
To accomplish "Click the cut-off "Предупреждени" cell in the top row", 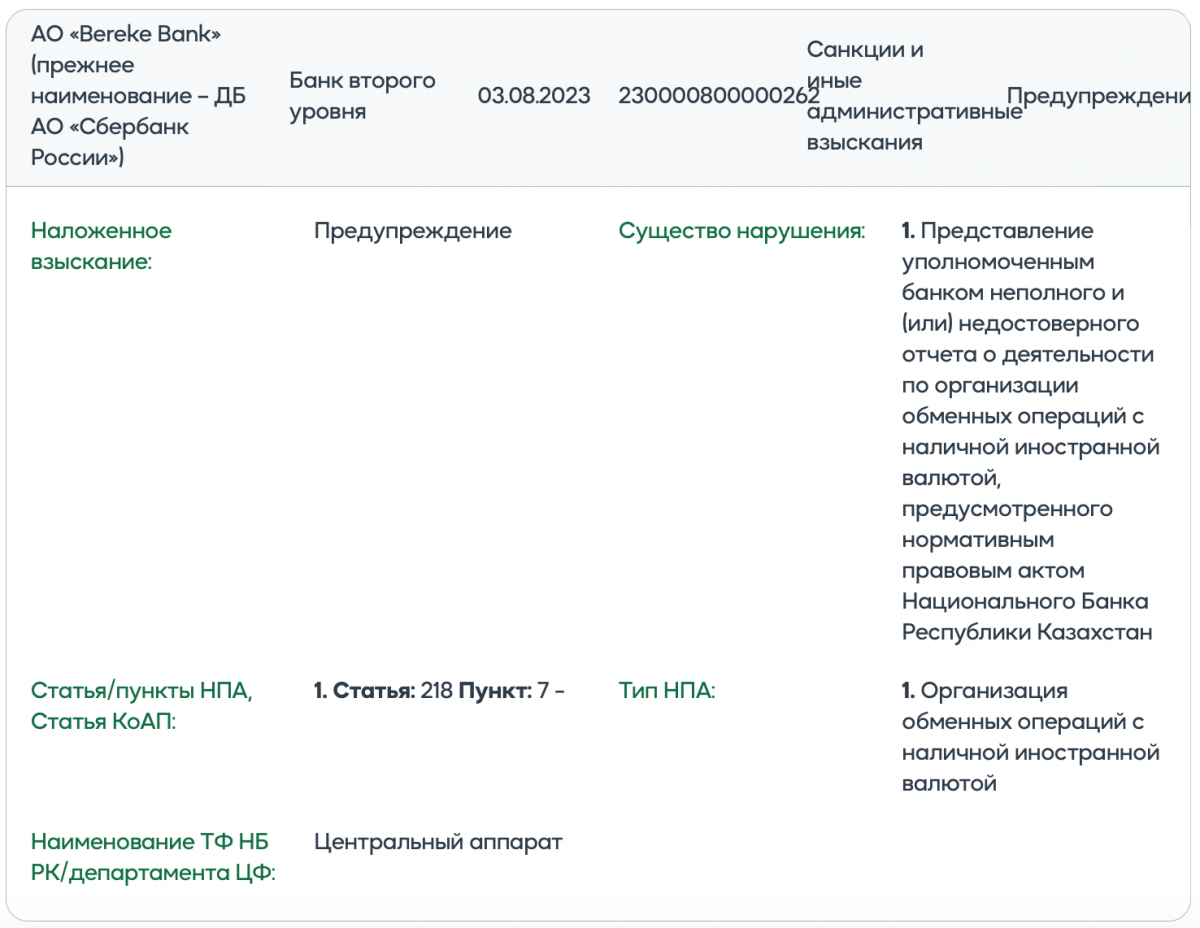I will point(1098,96).
